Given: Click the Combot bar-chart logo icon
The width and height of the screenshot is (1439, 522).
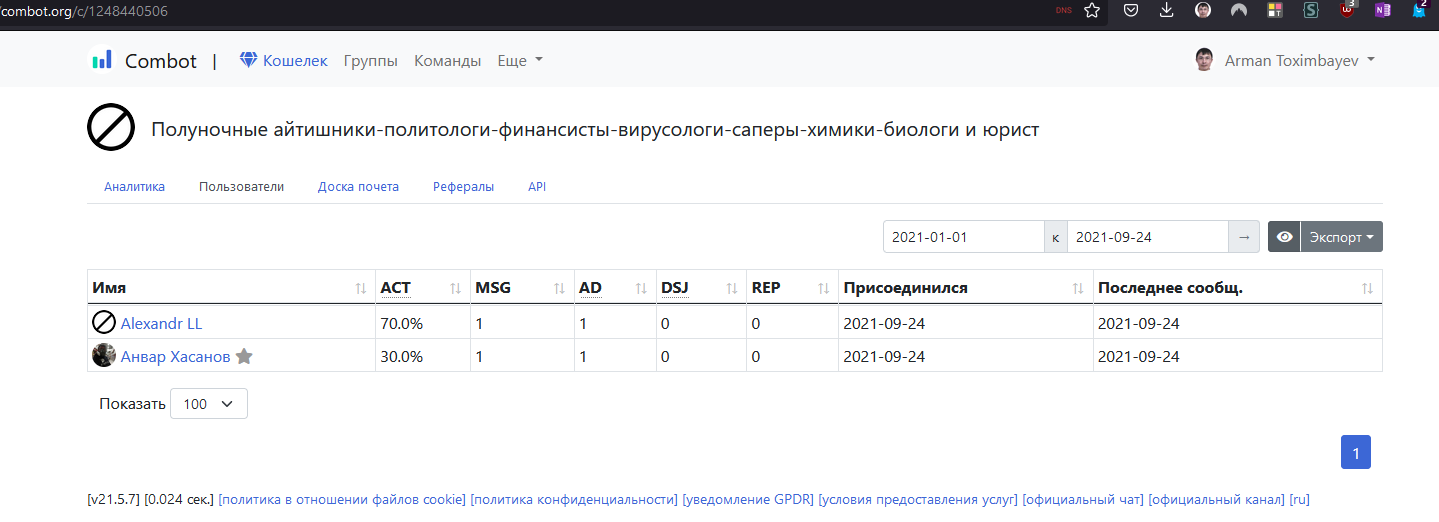Looking at the screenshot, I should (x=102, y=60).
